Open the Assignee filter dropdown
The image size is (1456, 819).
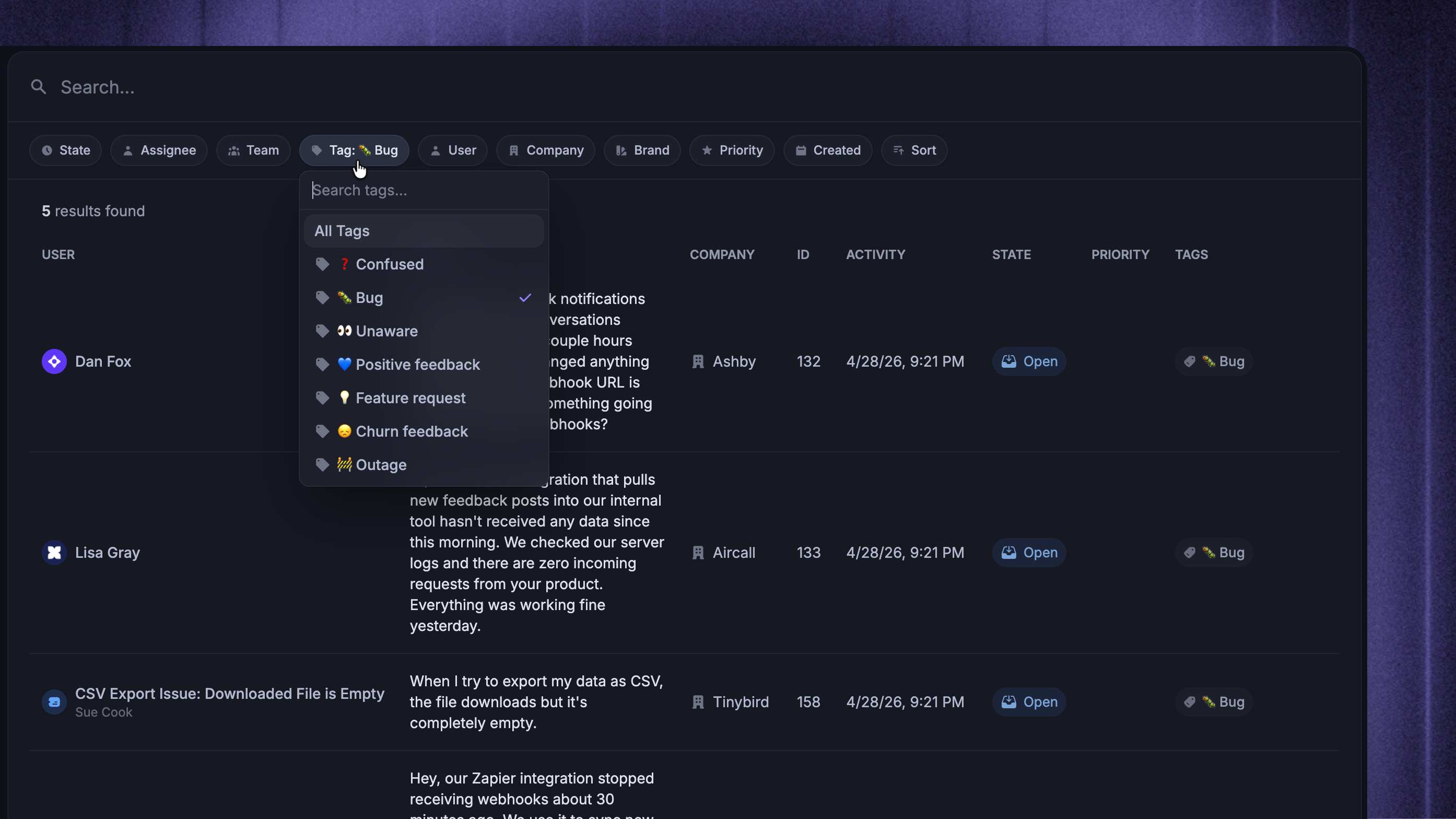pos(159,150)
